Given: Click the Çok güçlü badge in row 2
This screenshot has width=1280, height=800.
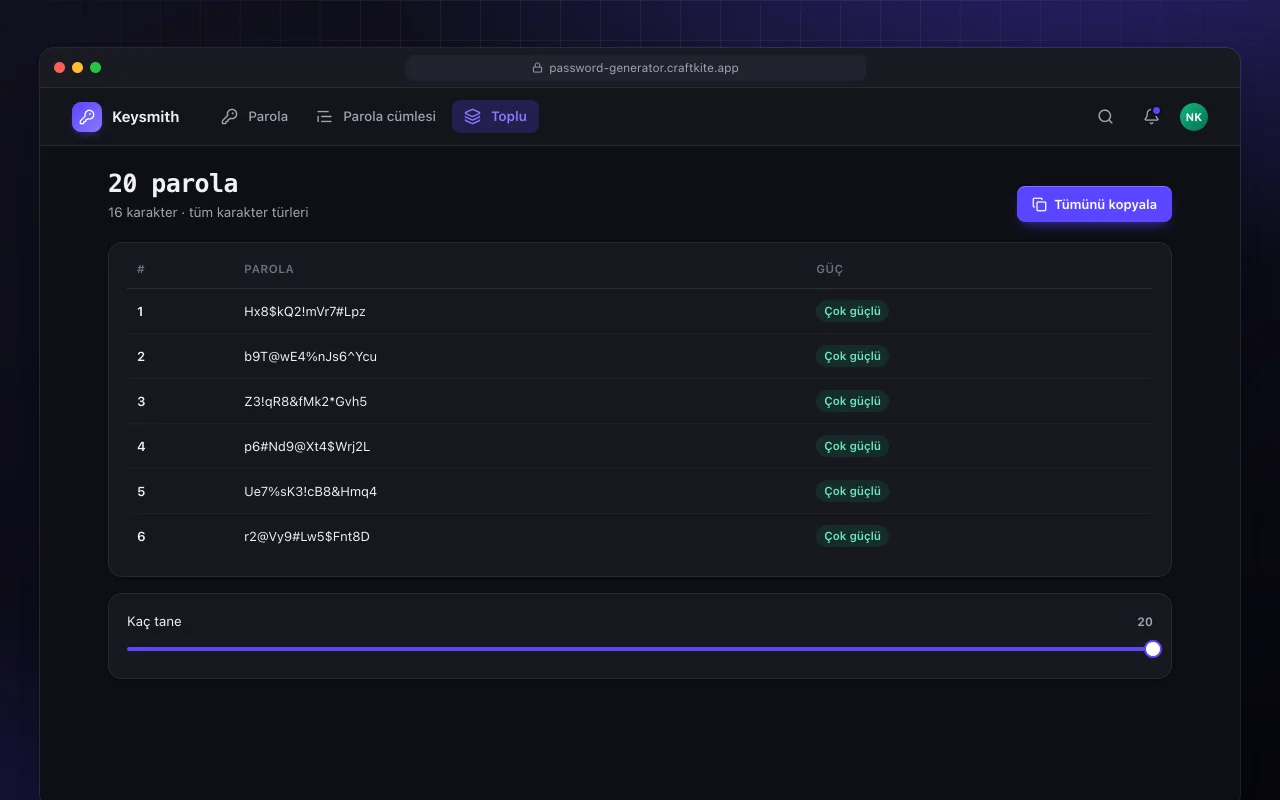Looking at the screenshot, I should (852, 356).
